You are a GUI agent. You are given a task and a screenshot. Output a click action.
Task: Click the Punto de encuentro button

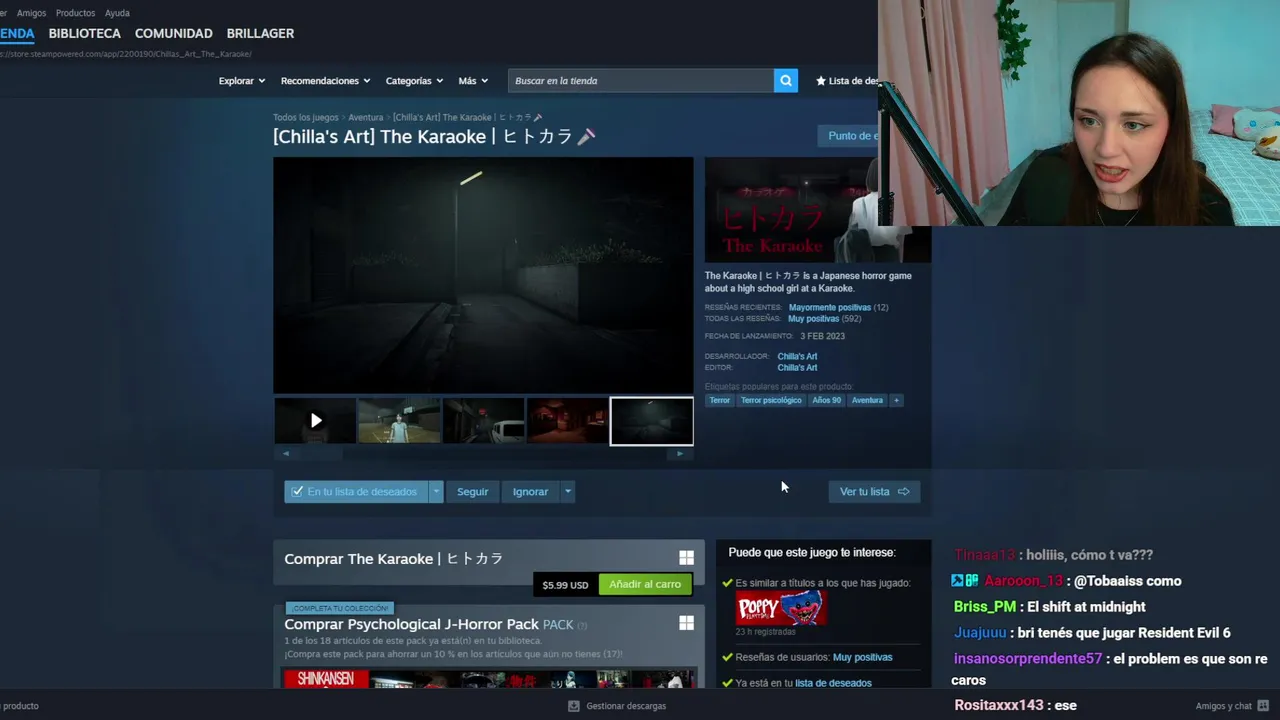[849, 136]
